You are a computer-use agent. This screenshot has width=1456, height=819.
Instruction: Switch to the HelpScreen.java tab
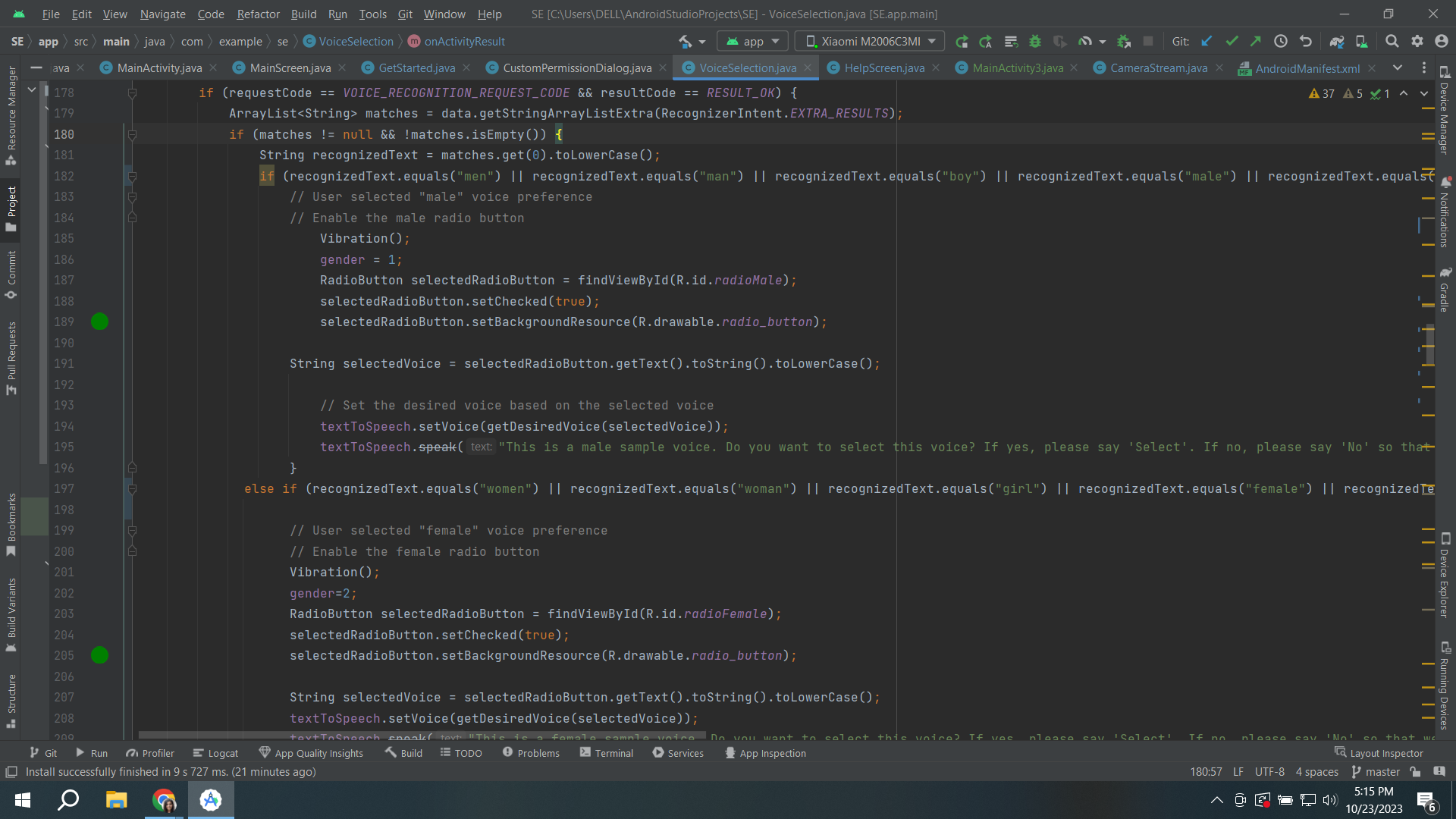[x=884, y=68]
